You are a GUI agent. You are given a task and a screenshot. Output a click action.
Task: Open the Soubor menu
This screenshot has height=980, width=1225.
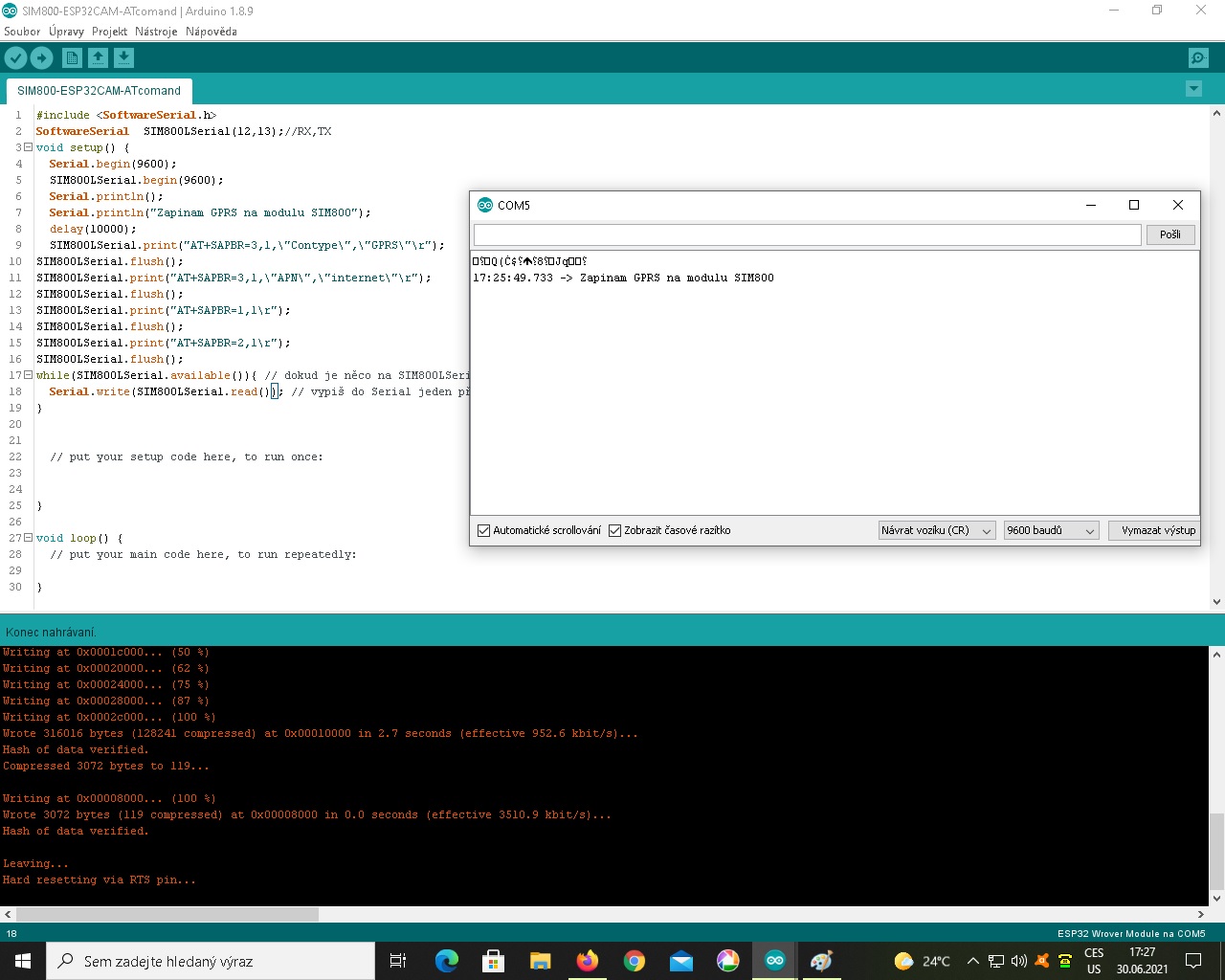point(22,32)
